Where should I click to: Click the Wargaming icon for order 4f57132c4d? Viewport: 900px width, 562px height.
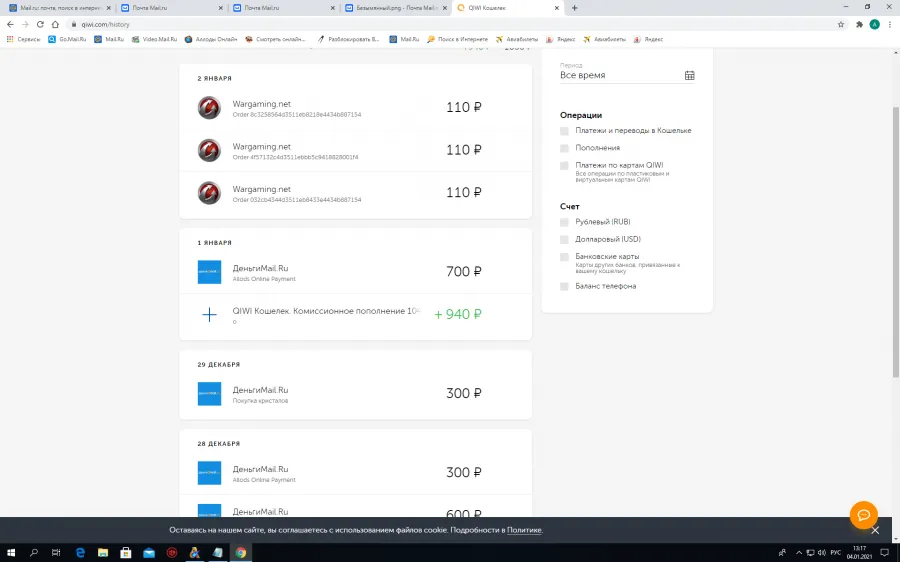pyautogui.click(x=209, y=150)
